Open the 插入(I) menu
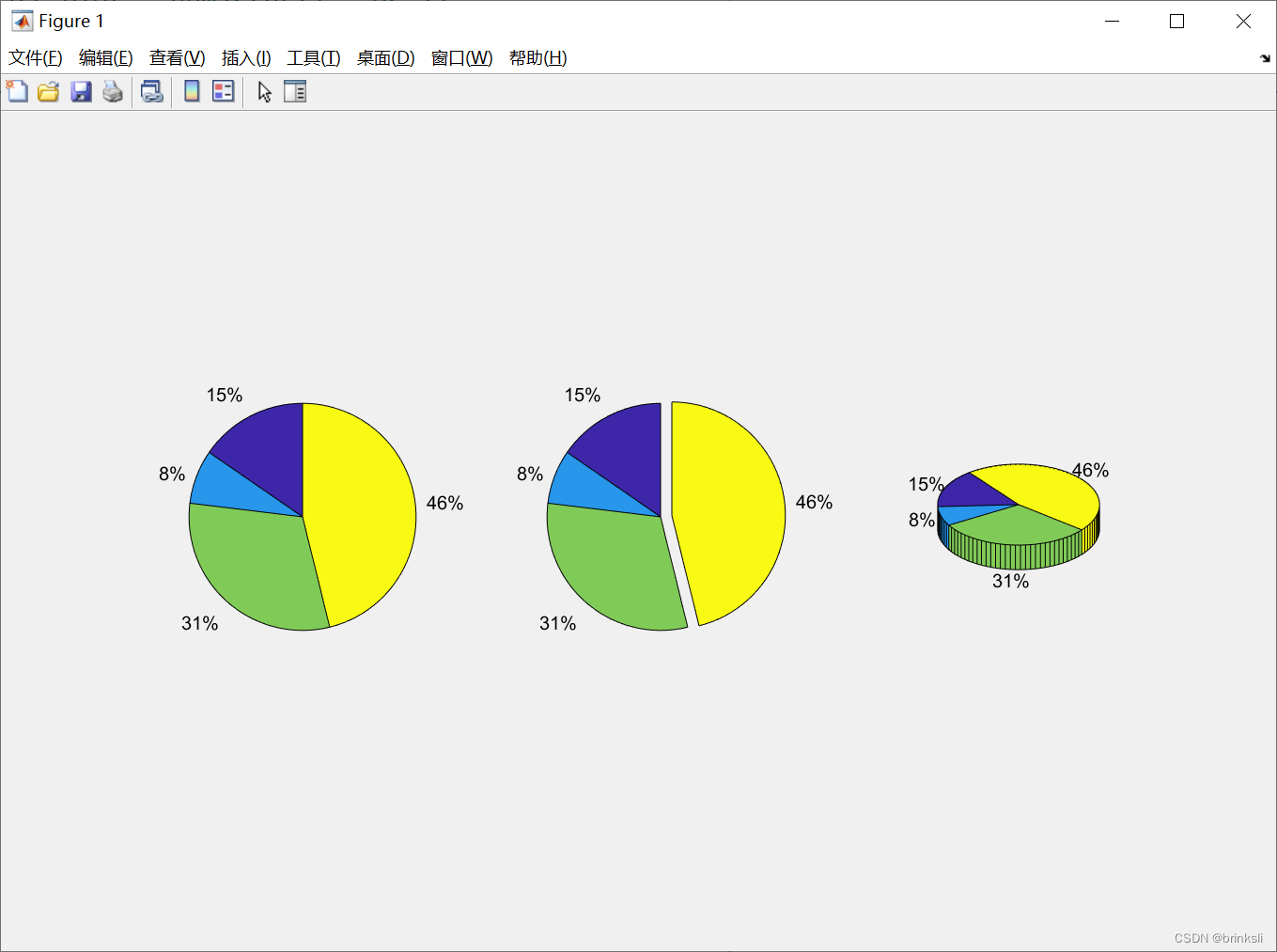The width and height of the screenshot is (1277, 952). (x=246, y=58)
